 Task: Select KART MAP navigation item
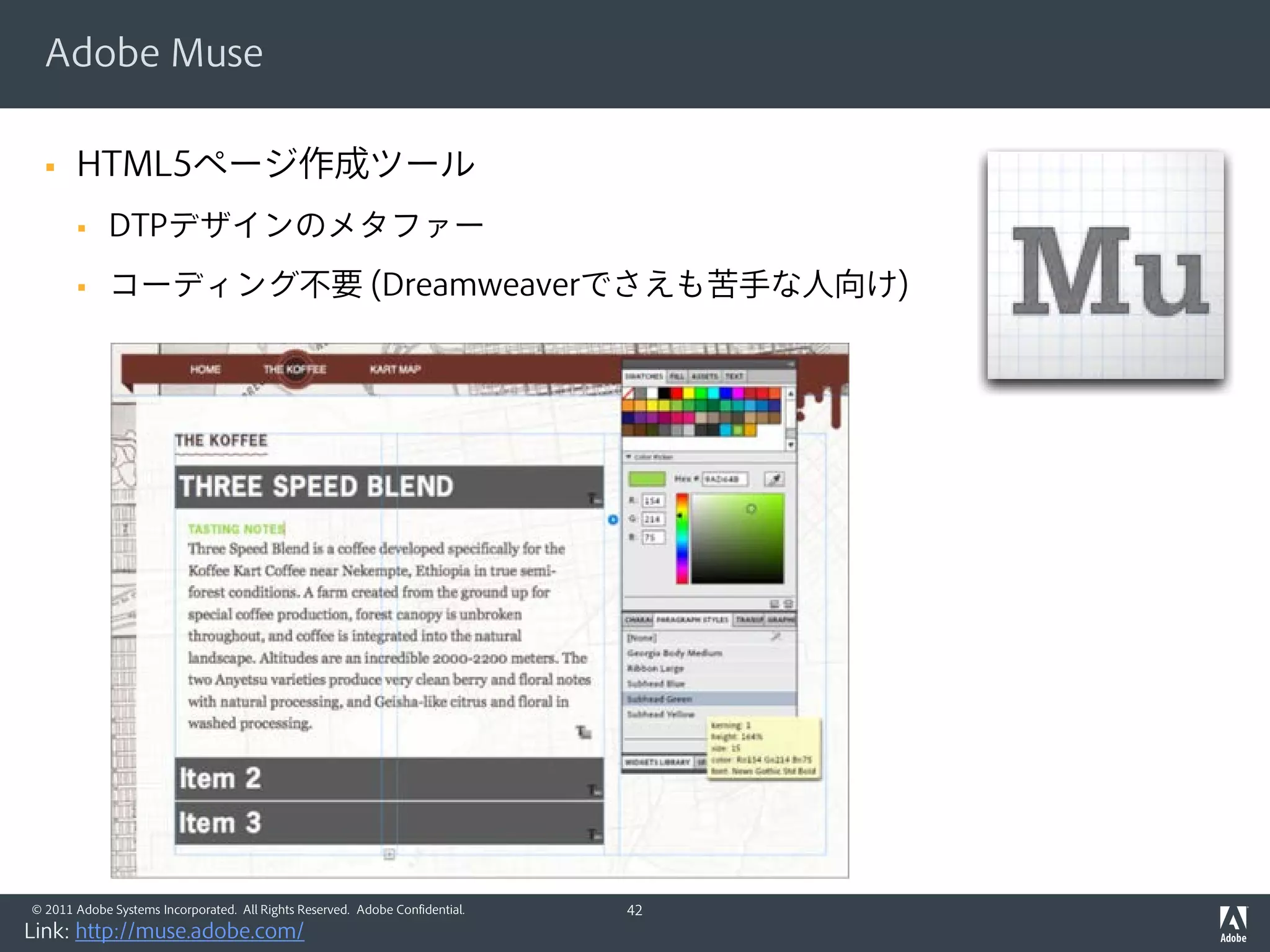coord(396,369)
